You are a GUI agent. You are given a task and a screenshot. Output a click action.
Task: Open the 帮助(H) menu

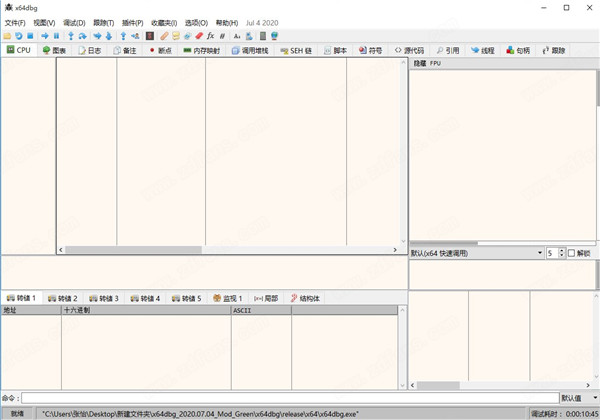click(227, 23)
